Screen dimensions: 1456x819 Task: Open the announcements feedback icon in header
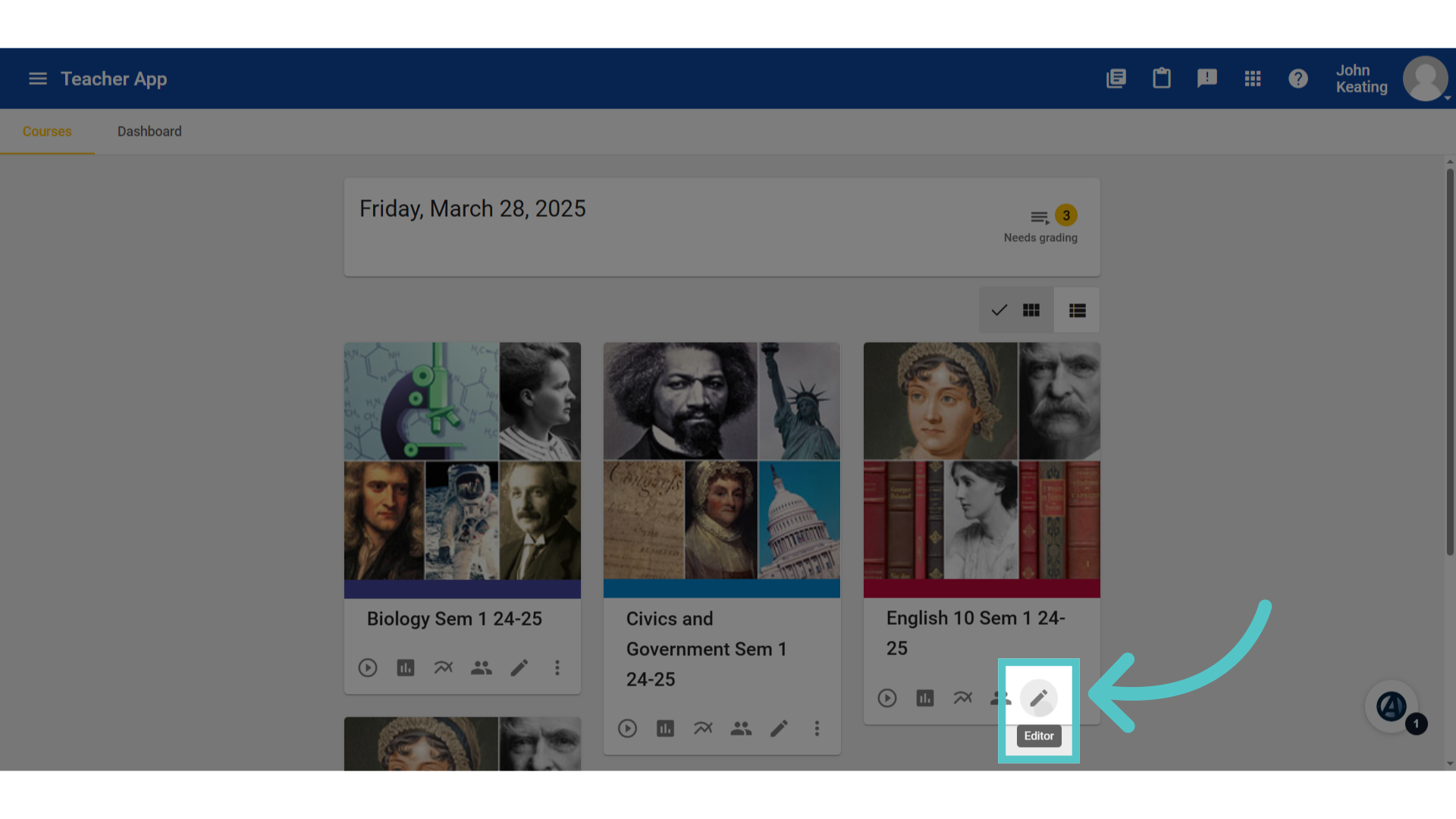point(1207,78)
